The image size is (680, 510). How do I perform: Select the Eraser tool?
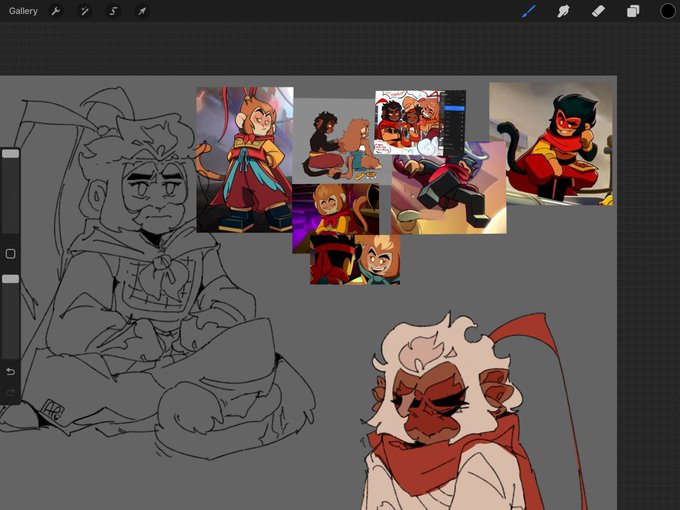(598, 11)
